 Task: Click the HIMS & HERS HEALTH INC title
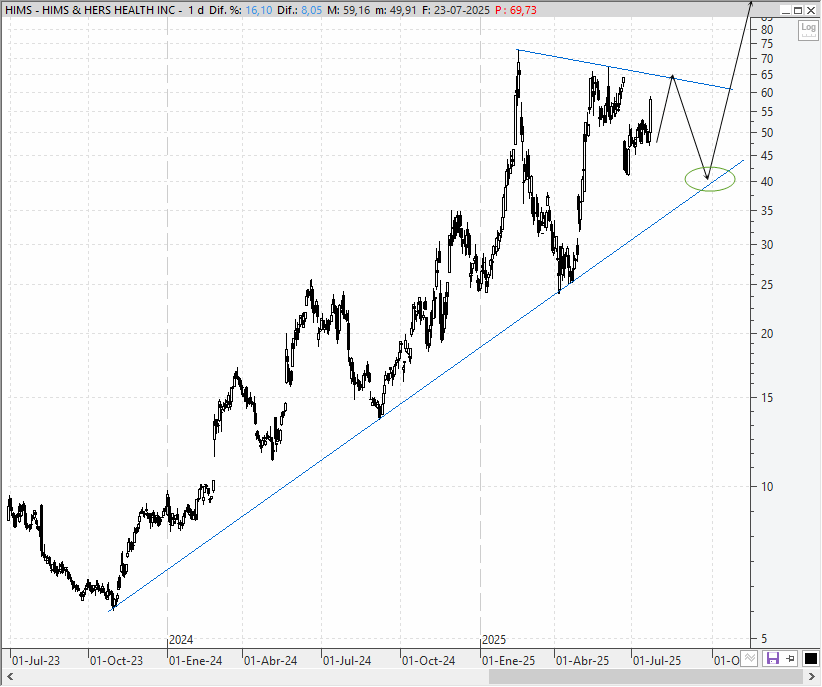click(x=109, y=10)
